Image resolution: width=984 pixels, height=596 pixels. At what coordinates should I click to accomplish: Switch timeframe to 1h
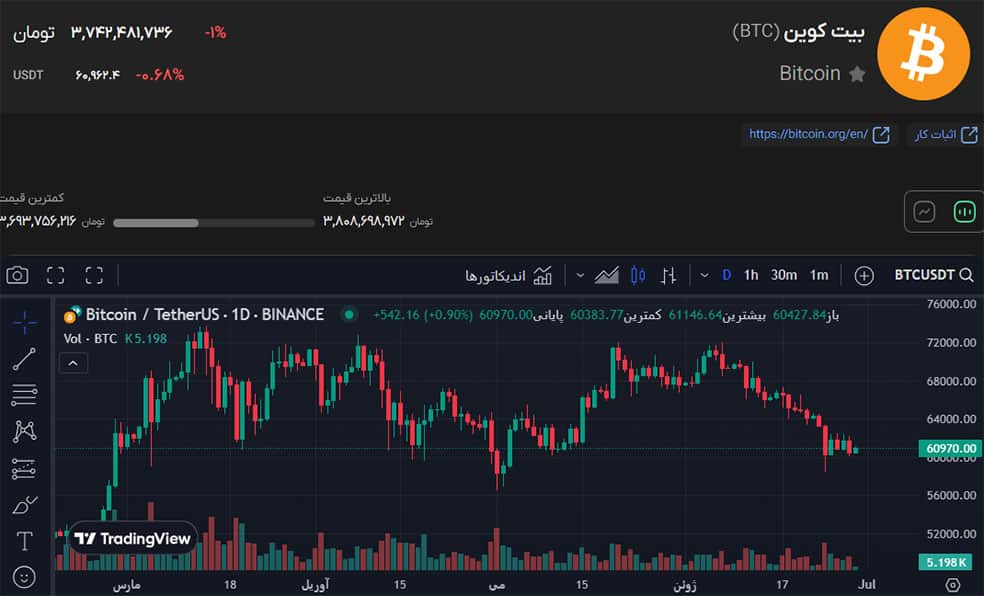[x=751, y=275]
